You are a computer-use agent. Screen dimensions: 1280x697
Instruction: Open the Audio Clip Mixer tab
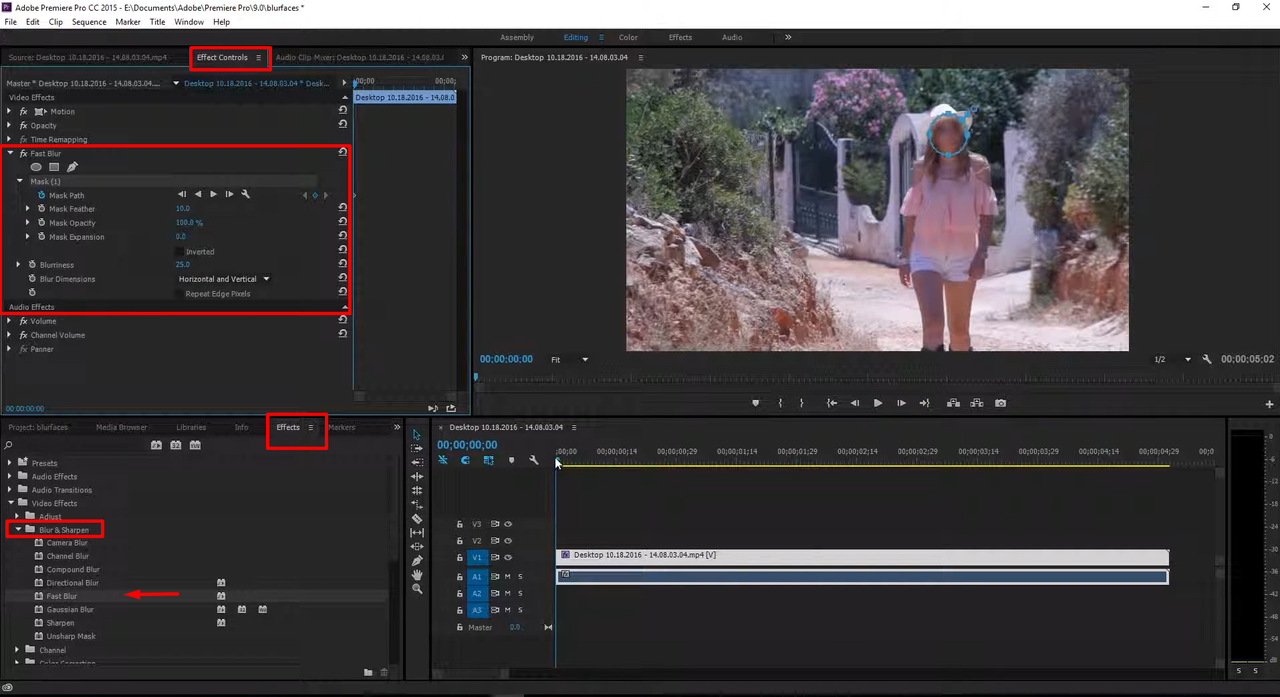coord(358,57)
